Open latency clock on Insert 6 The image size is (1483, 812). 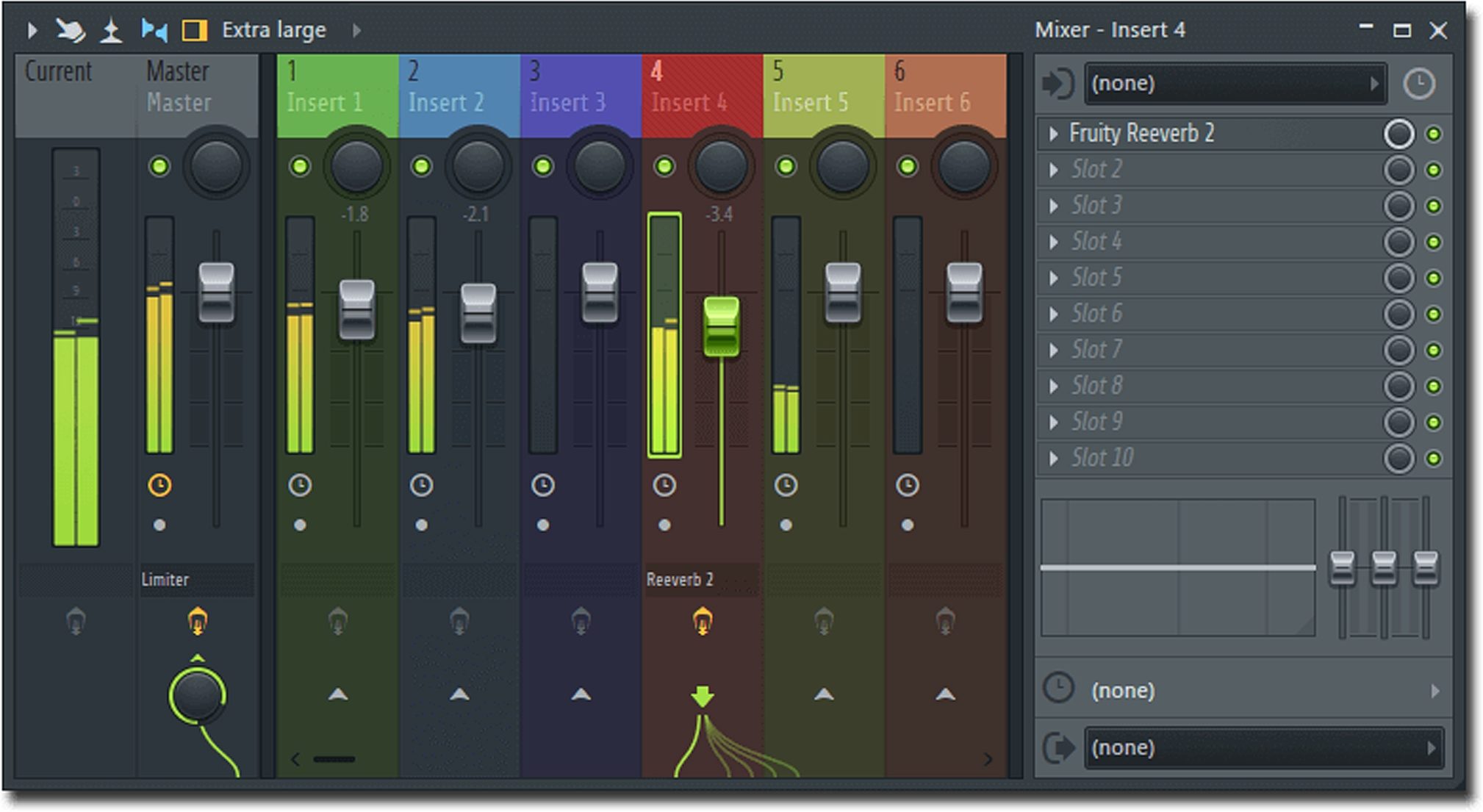click(908, 485)
